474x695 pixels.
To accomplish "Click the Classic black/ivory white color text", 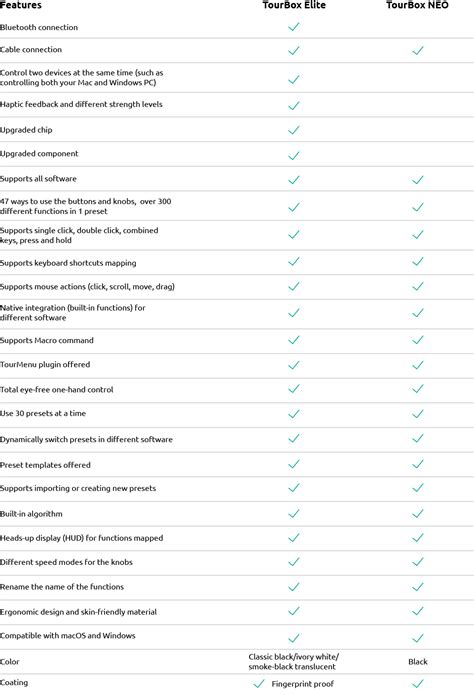I will [293, 657].
